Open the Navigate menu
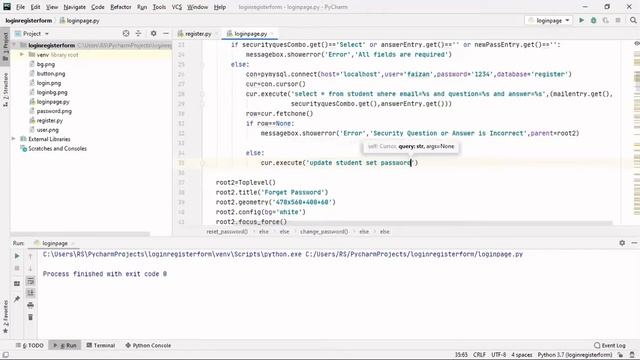 pos(74,7)
